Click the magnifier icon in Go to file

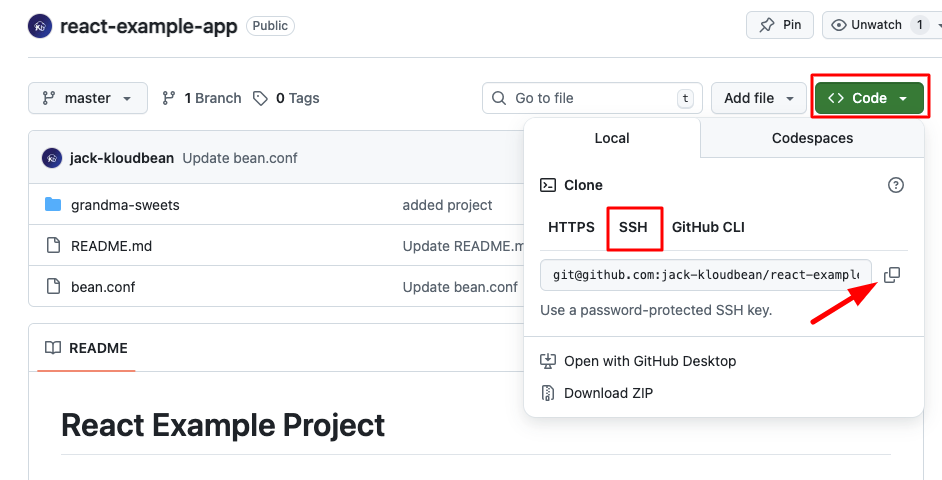click(499, 98)
